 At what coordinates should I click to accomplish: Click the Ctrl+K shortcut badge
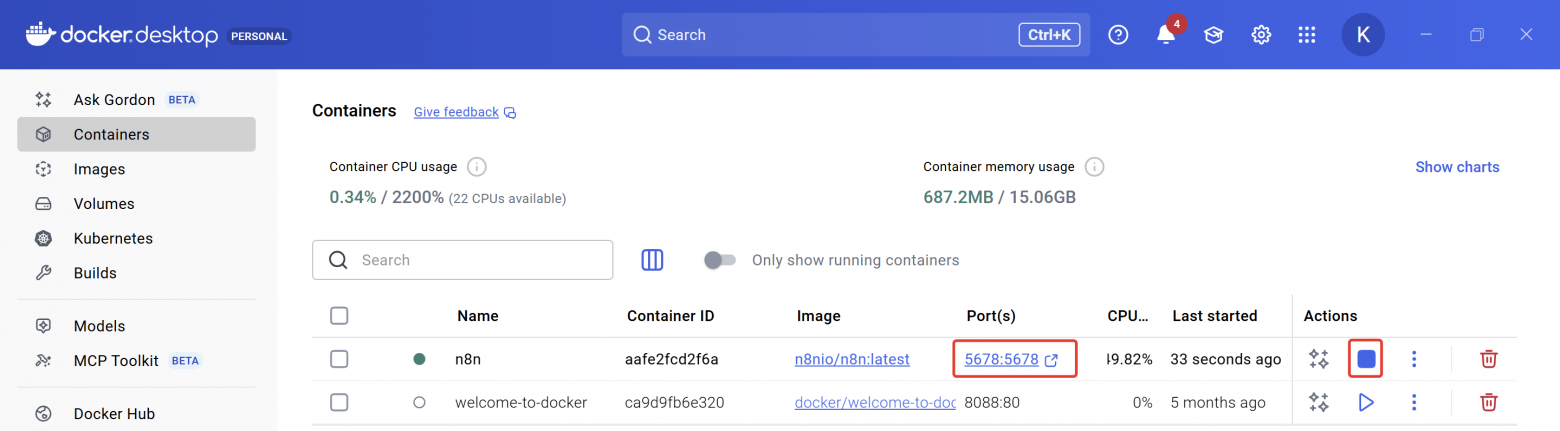1049,35
